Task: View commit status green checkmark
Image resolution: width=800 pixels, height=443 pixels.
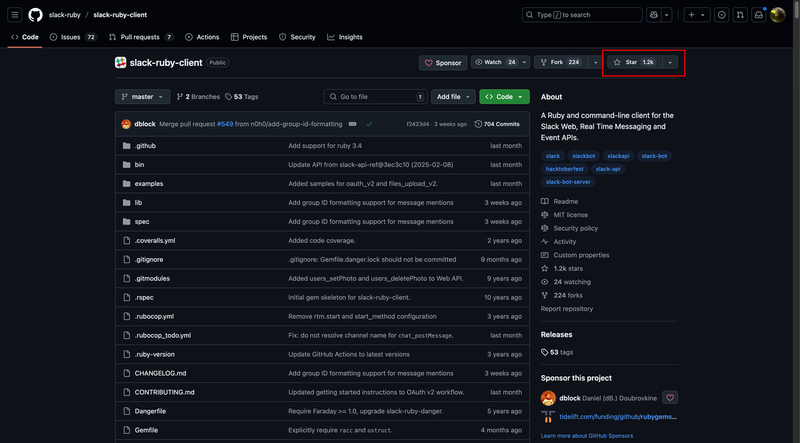Action: point(369,124)
